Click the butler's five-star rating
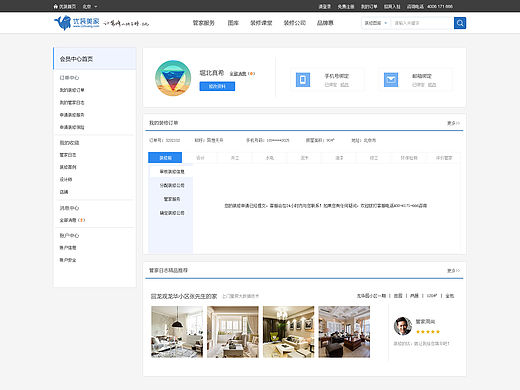The width and height of the screenshot is (520, 390). (428, 332)
